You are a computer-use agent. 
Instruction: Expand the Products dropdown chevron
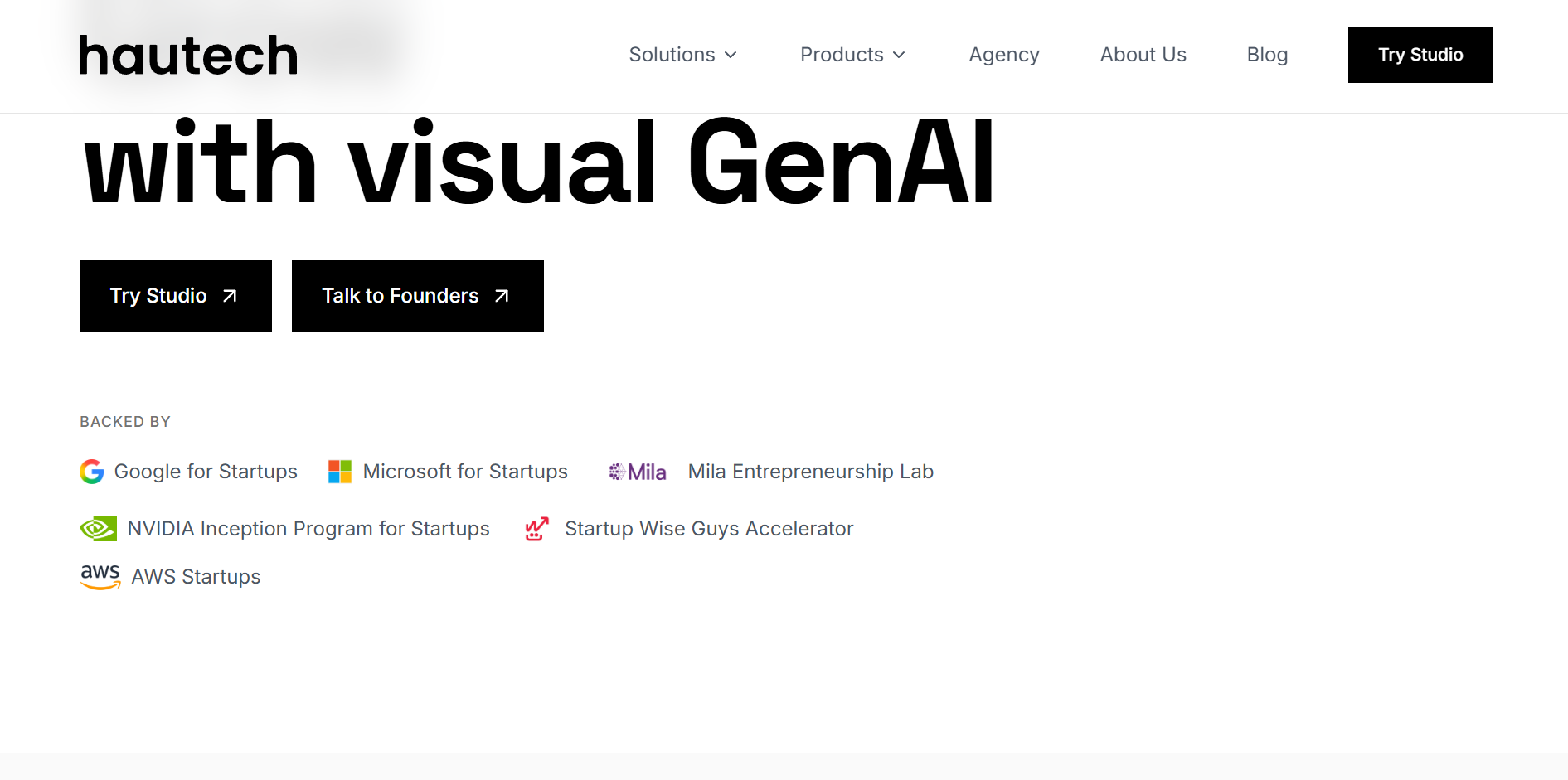pos(899,55)
